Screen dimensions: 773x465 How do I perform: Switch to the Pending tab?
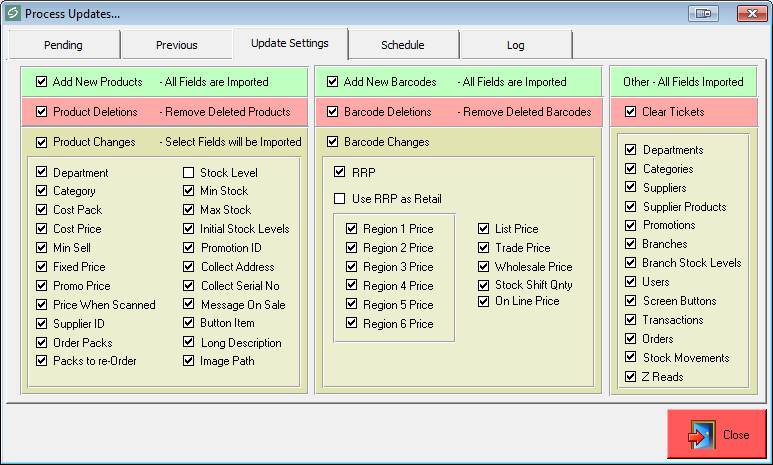(63, 45)
